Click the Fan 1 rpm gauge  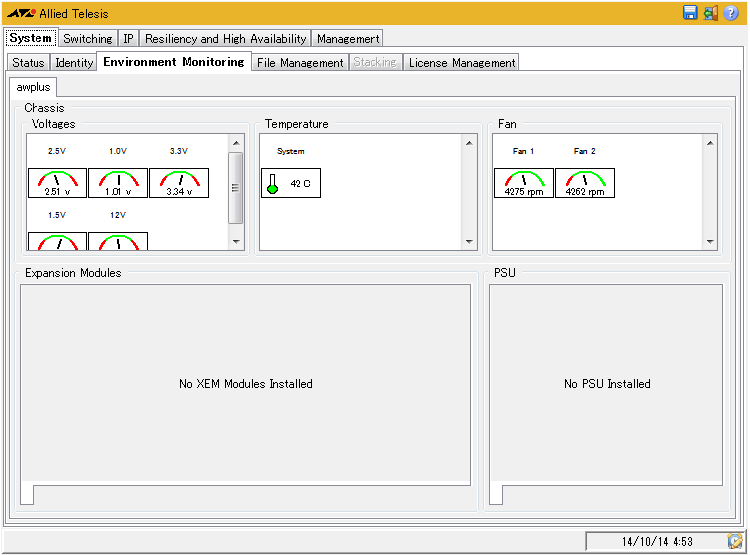tap(523, 183)
